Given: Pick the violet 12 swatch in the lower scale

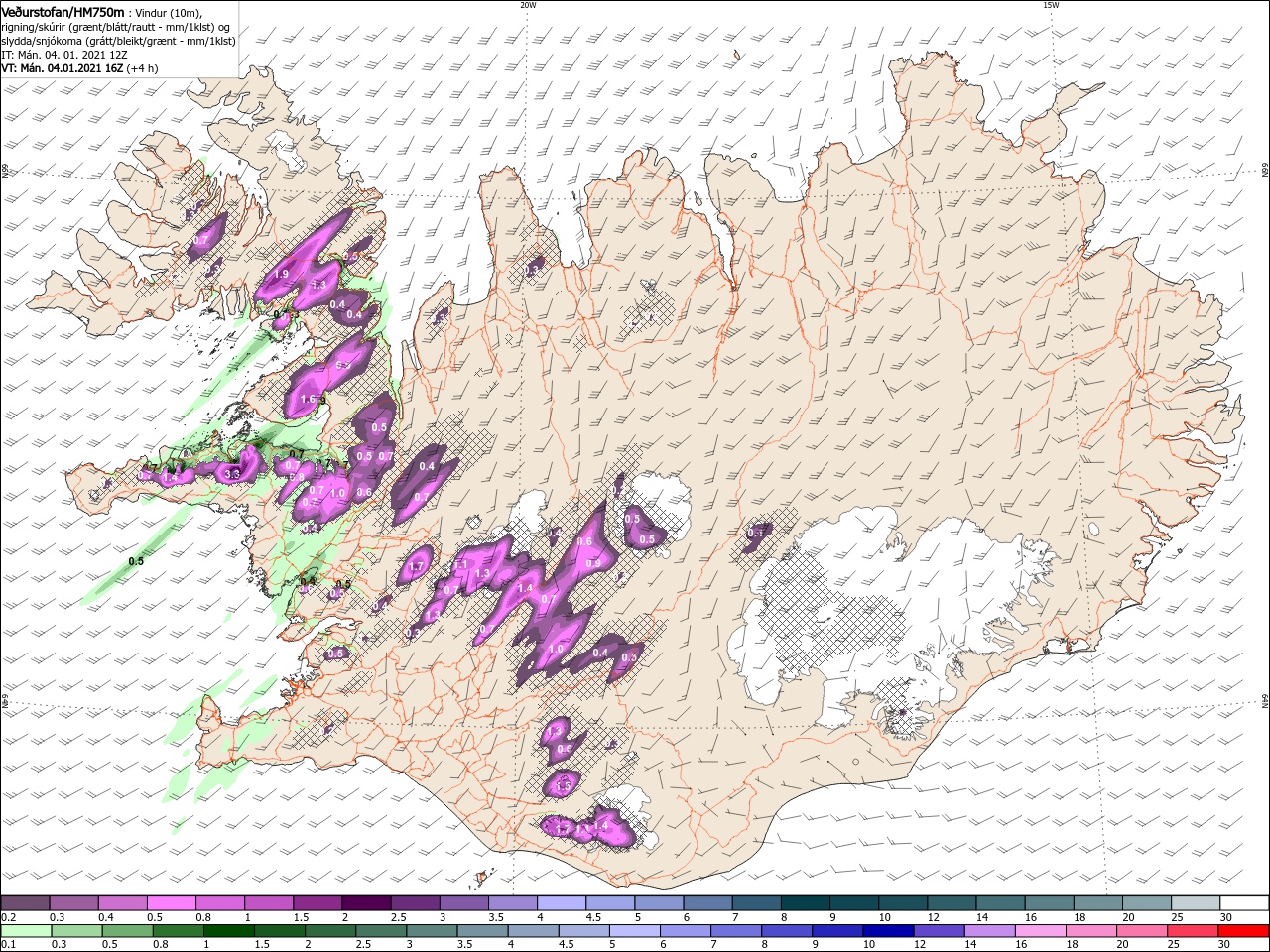Looking at the screenshot, I should click(x=939, y=931).
